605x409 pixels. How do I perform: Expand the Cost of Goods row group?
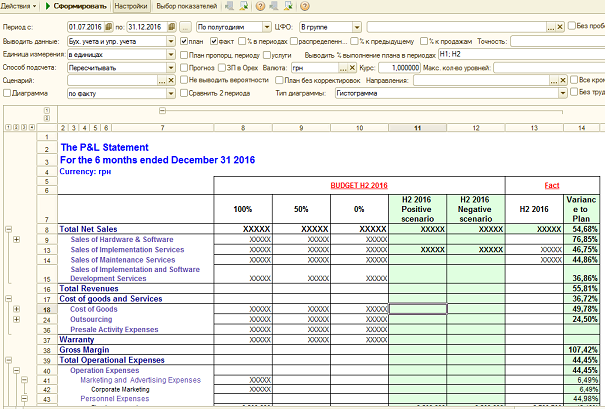coord(16,309)
